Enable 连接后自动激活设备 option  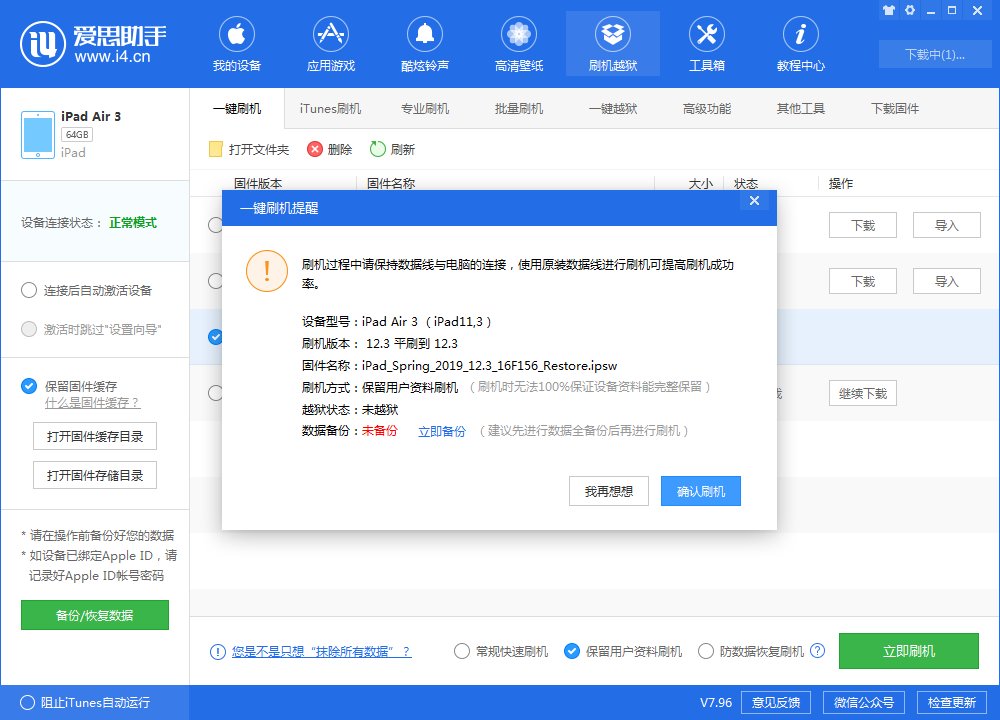pos(30,291)
